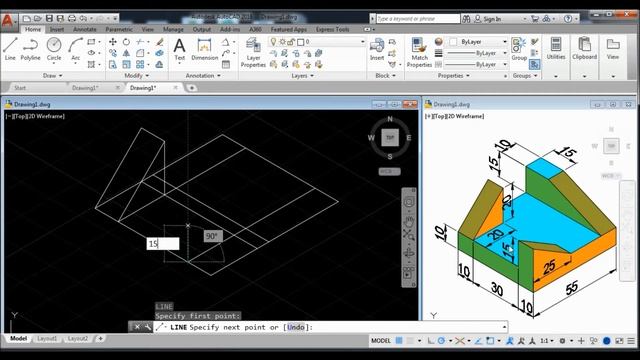This screenshot has width=640, height=360.
Task: Open the Annotate ribbon tab
Action: [85, 29]
